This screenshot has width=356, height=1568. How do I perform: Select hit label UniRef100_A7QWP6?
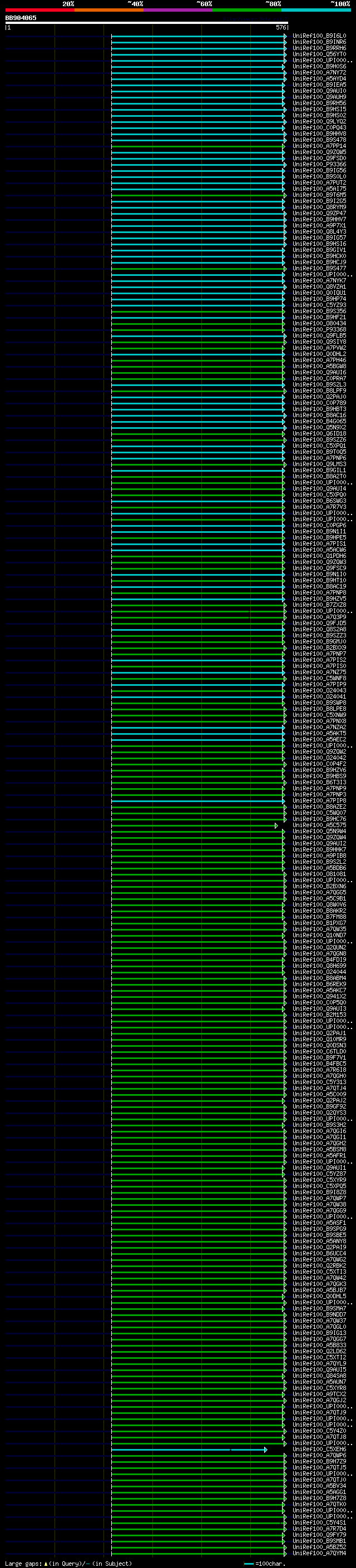pos(319,1455)
